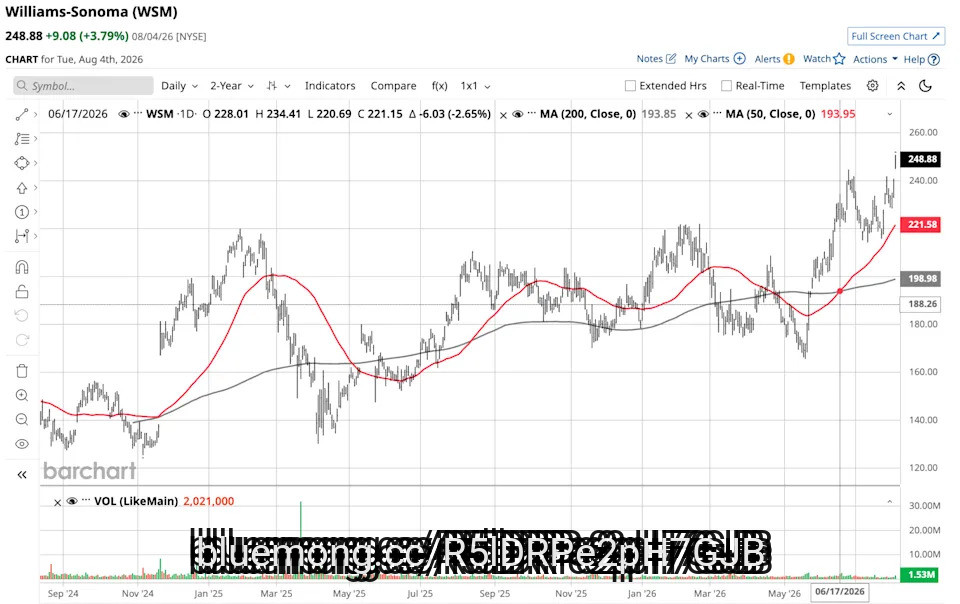Select the arrow marker tool
960x604 pixels.
(21, 188)
